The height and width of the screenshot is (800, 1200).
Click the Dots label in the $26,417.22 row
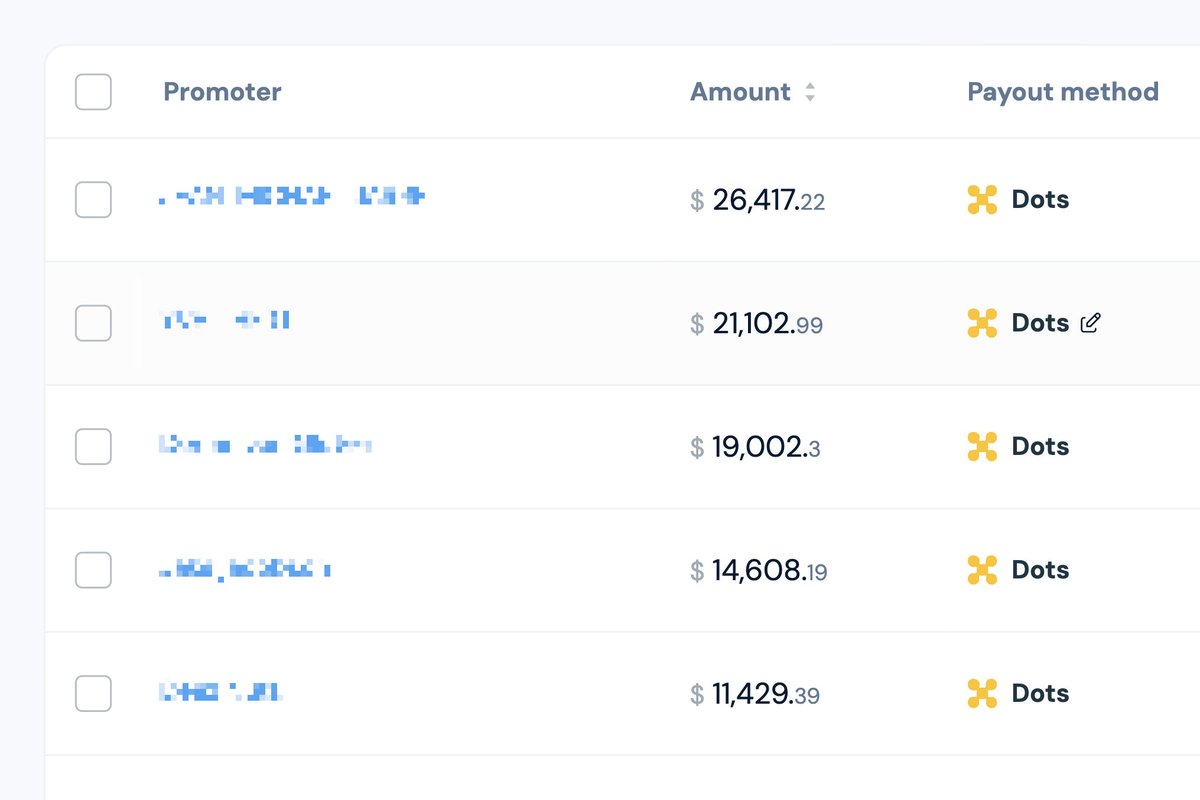point(1040,200)
